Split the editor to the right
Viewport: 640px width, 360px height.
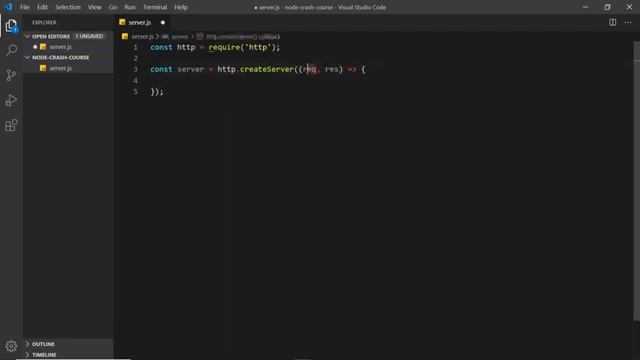[613, 22]
